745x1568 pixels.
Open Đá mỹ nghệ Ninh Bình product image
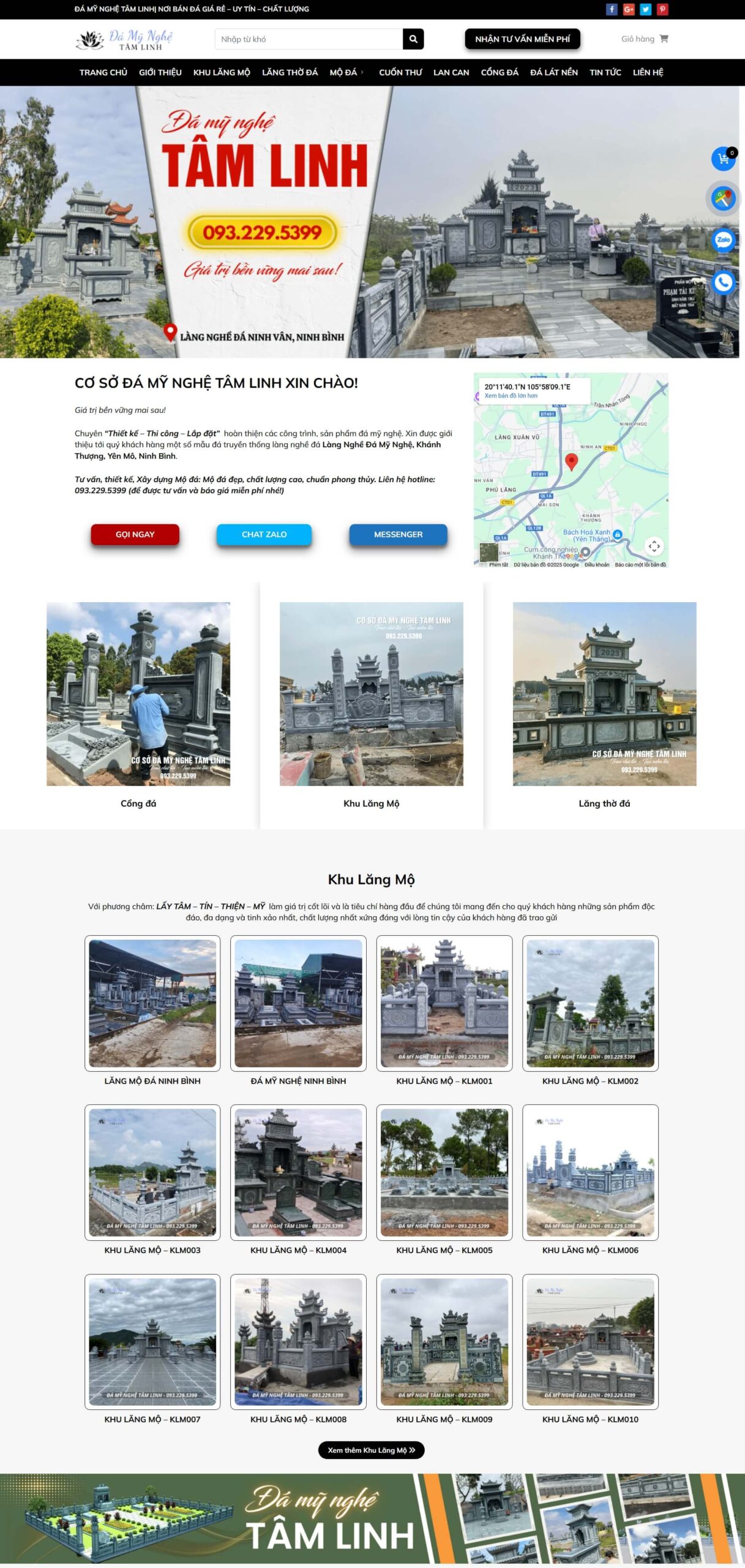click(x=298, y=1003)
